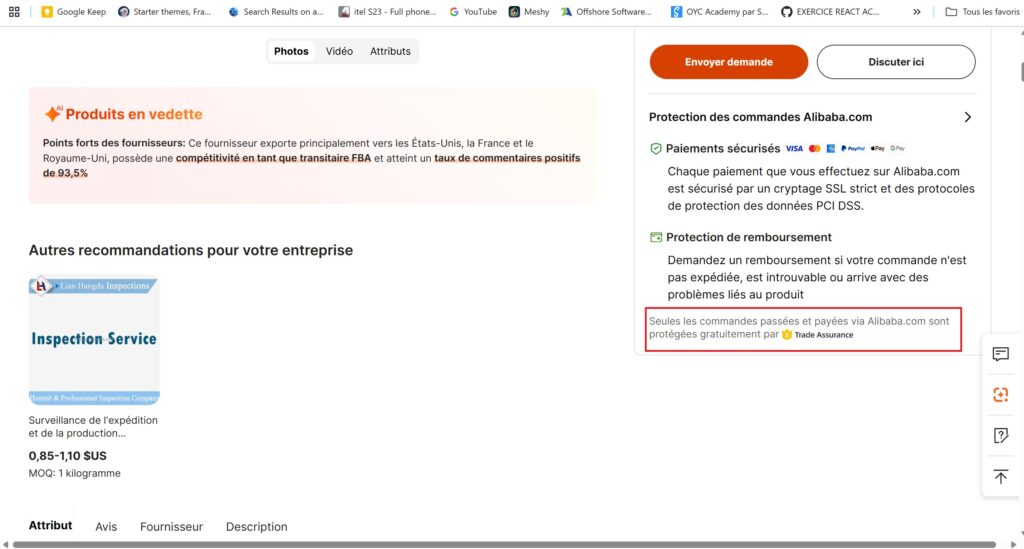
Task: Click the Protection de remboursement icon
Action: [x=656, y=238]
